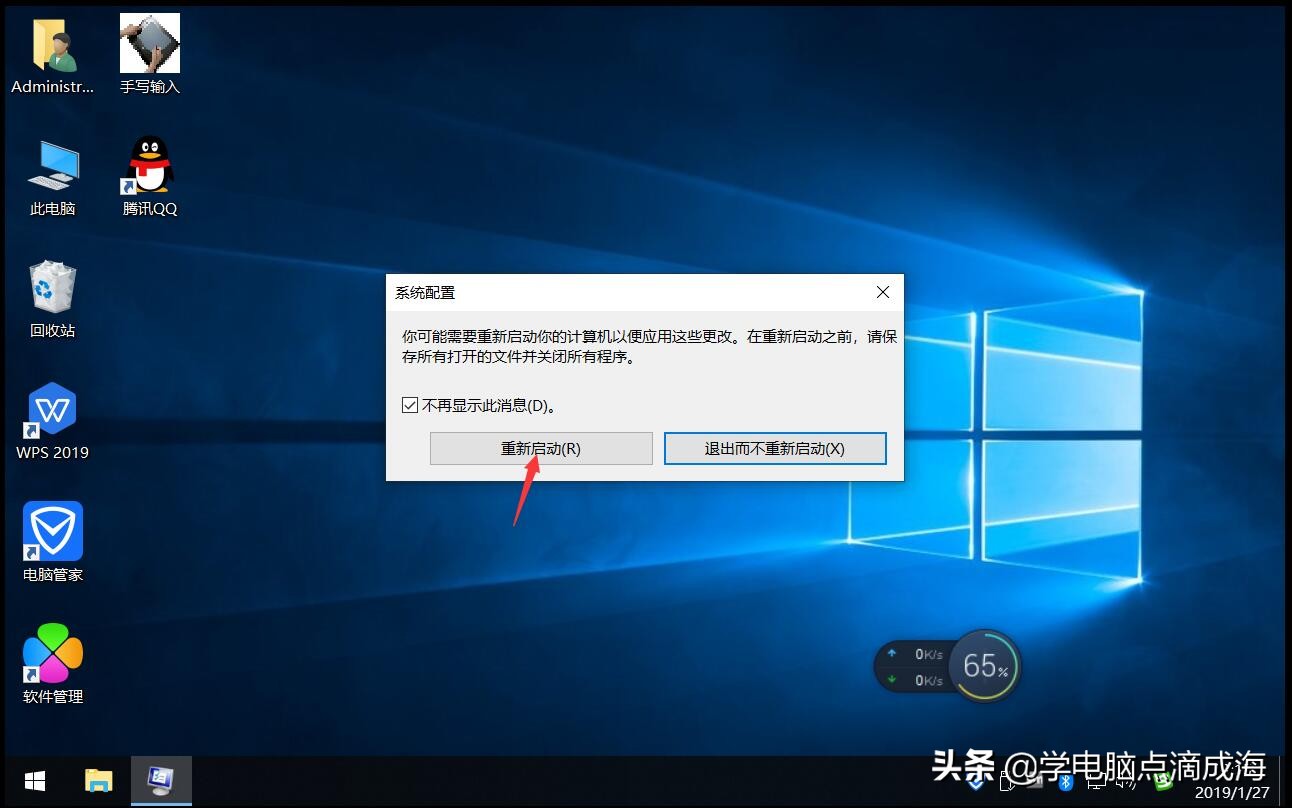Click the 65% memory acceleration ball
This screenshot has width=1292, height=808.
pos(983,665)
